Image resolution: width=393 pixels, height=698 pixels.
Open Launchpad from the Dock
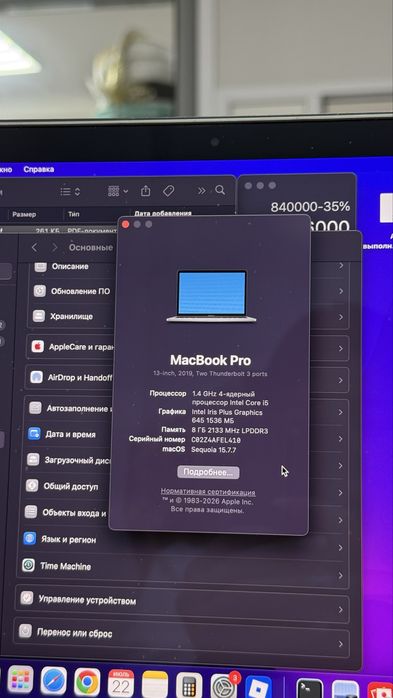tap(20, 680)
